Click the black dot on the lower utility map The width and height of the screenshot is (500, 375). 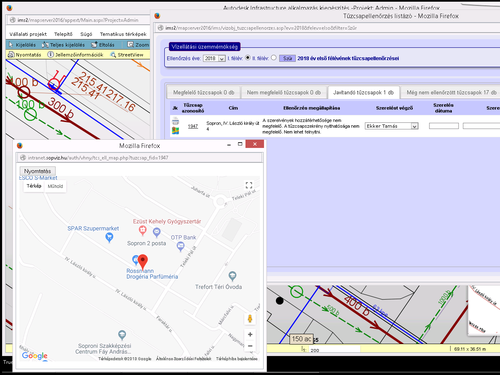pyautogui.click(x=279, y=301)
